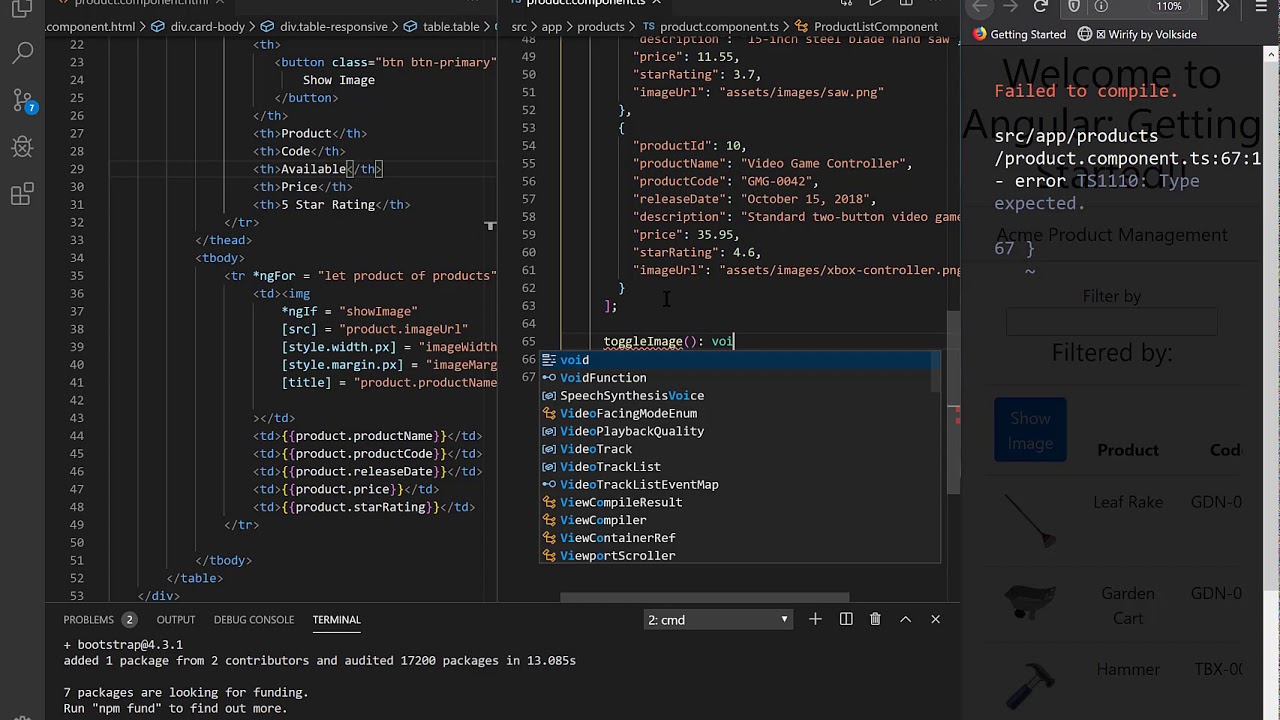Reload the browser page

pyautogui.click(x=1040, y=7)
